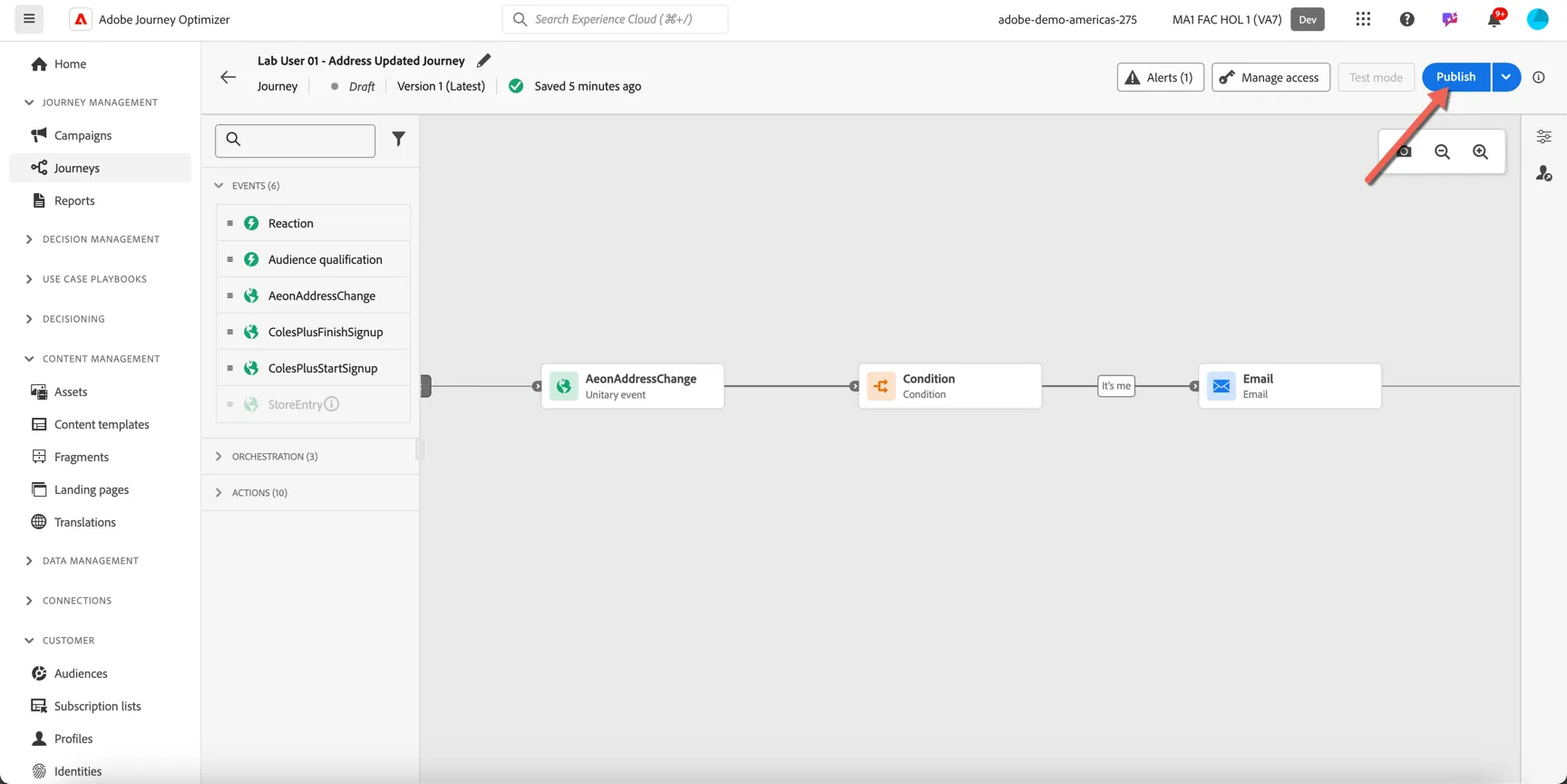Open the profile settings icon in right rail
Screen dimensions: 1567x784
(1543, 173)
